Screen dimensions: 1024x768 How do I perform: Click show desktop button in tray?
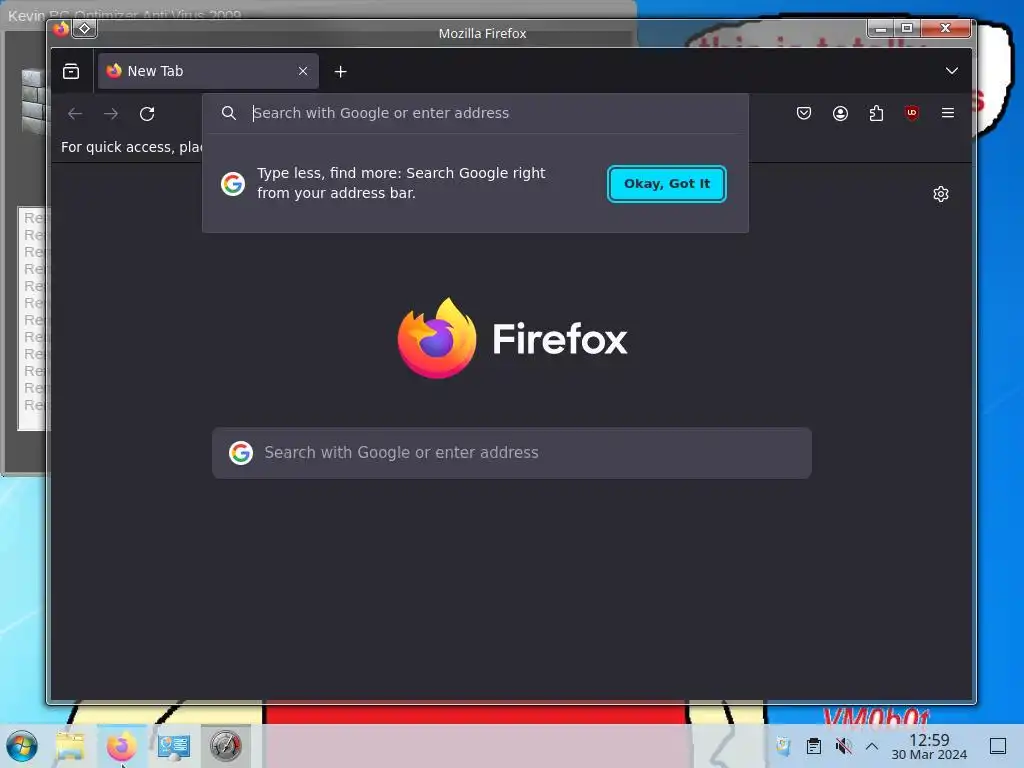[998, 746]
